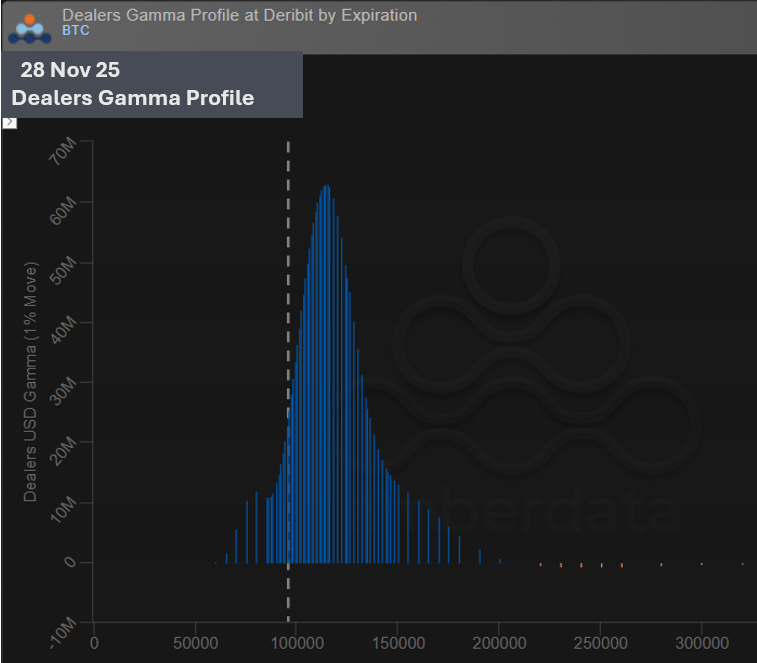The image size is (757, 663).
Task: Click the 200000 x-axis tick label
Action: click(499, 639)
